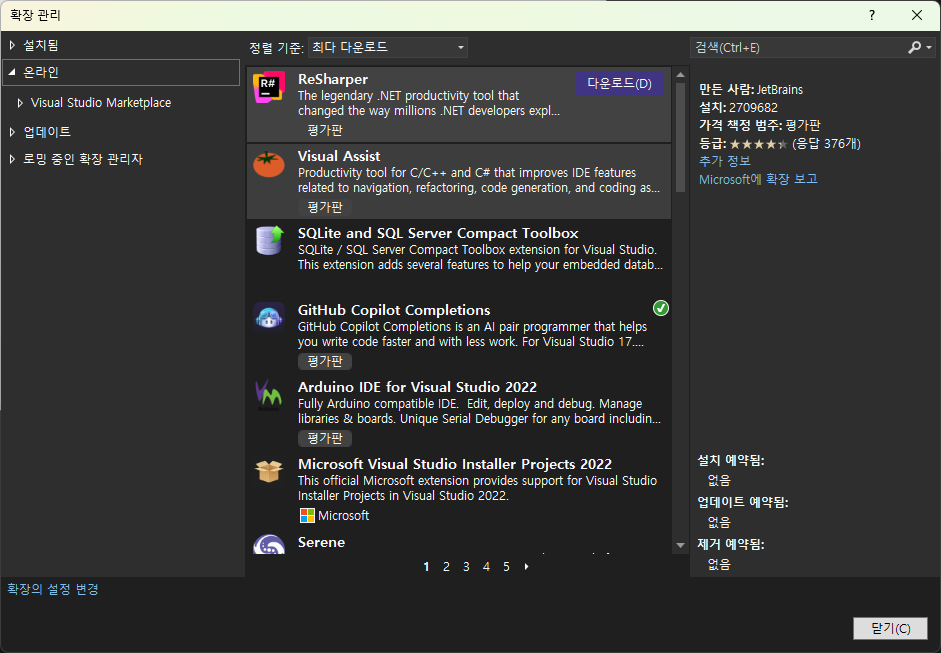The image size is (941, 653).
Task: Click the search magnifier icon
Action: (914, 47)
